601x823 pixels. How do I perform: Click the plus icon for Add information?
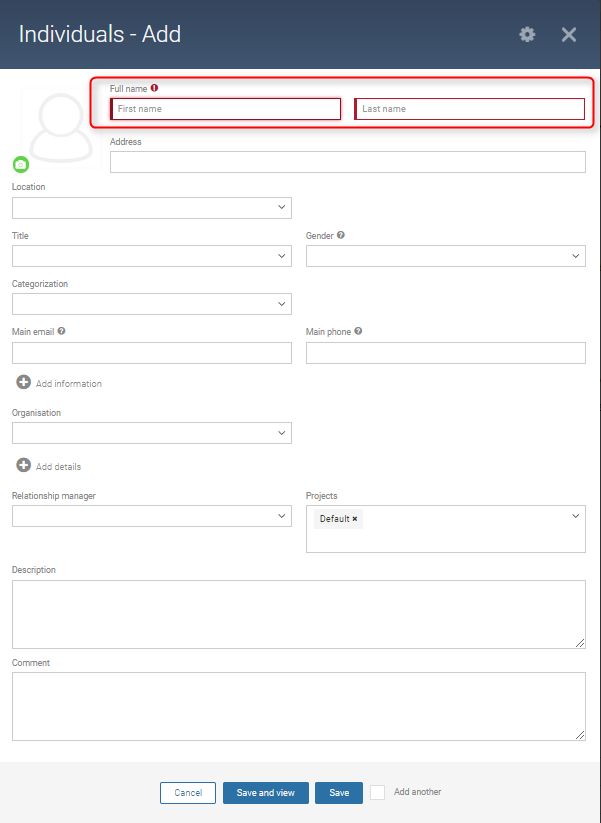pyautogui.click(x=24, y=382)
